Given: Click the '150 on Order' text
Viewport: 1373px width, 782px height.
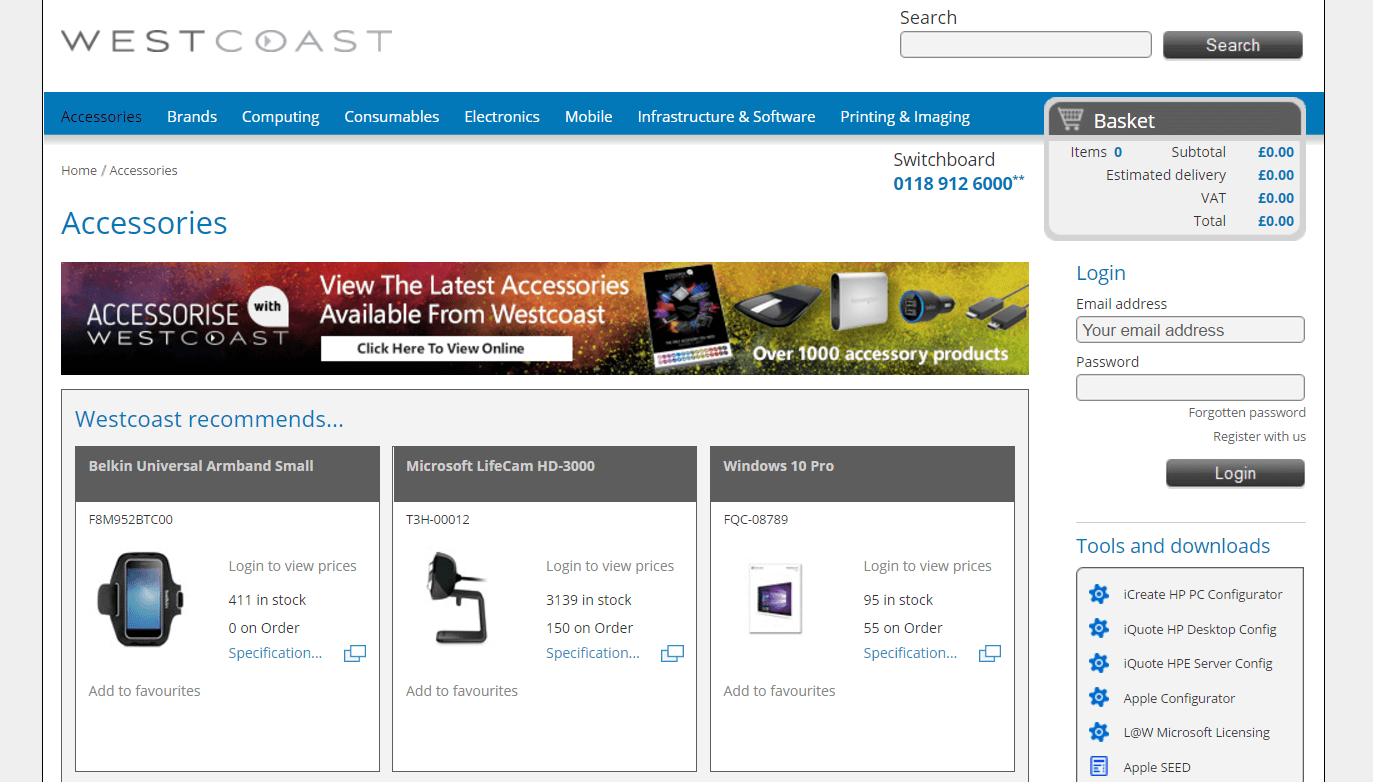Looking at the screenshot, I should [590, 628].
